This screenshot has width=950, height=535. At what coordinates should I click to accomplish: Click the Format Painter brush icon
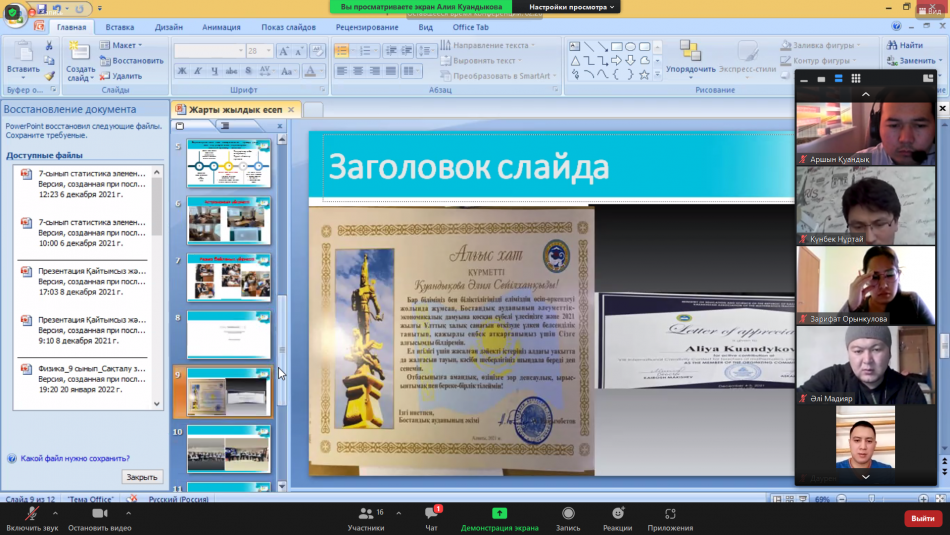point(49,76)
